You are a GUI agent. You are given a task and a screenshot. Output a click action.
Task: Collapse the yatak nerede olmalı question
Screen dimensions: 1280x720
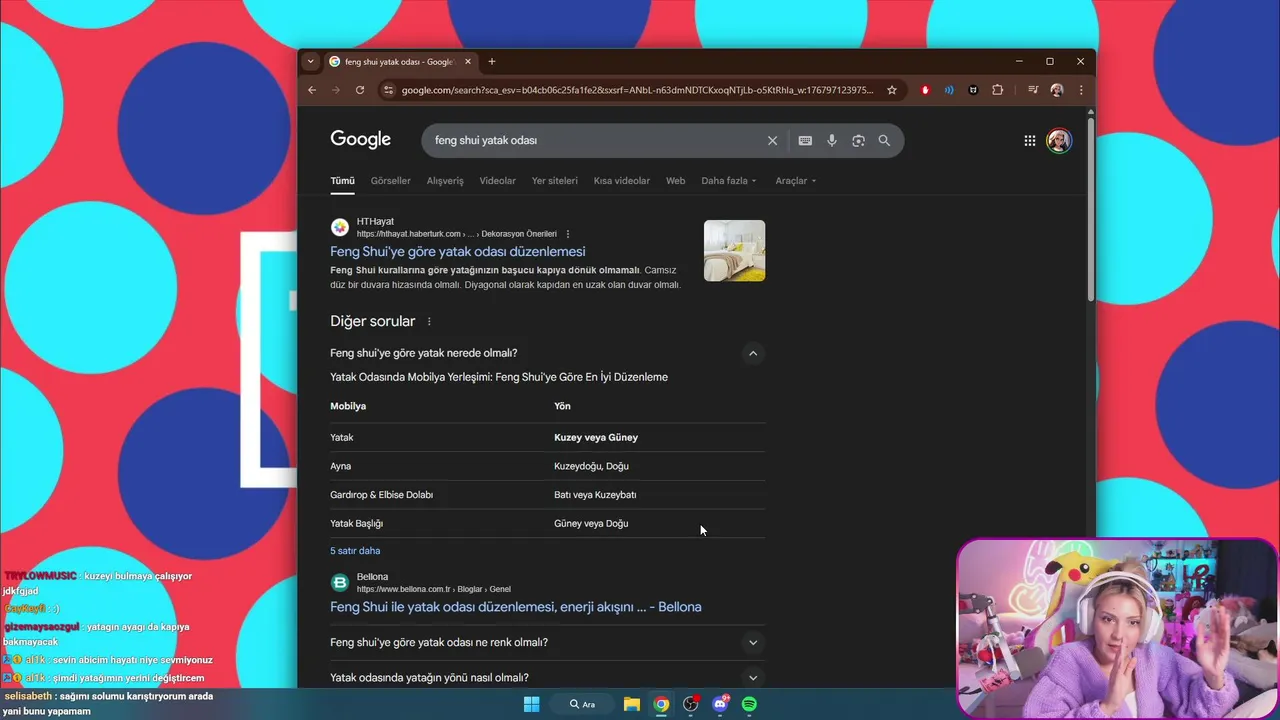pos(753,353)
